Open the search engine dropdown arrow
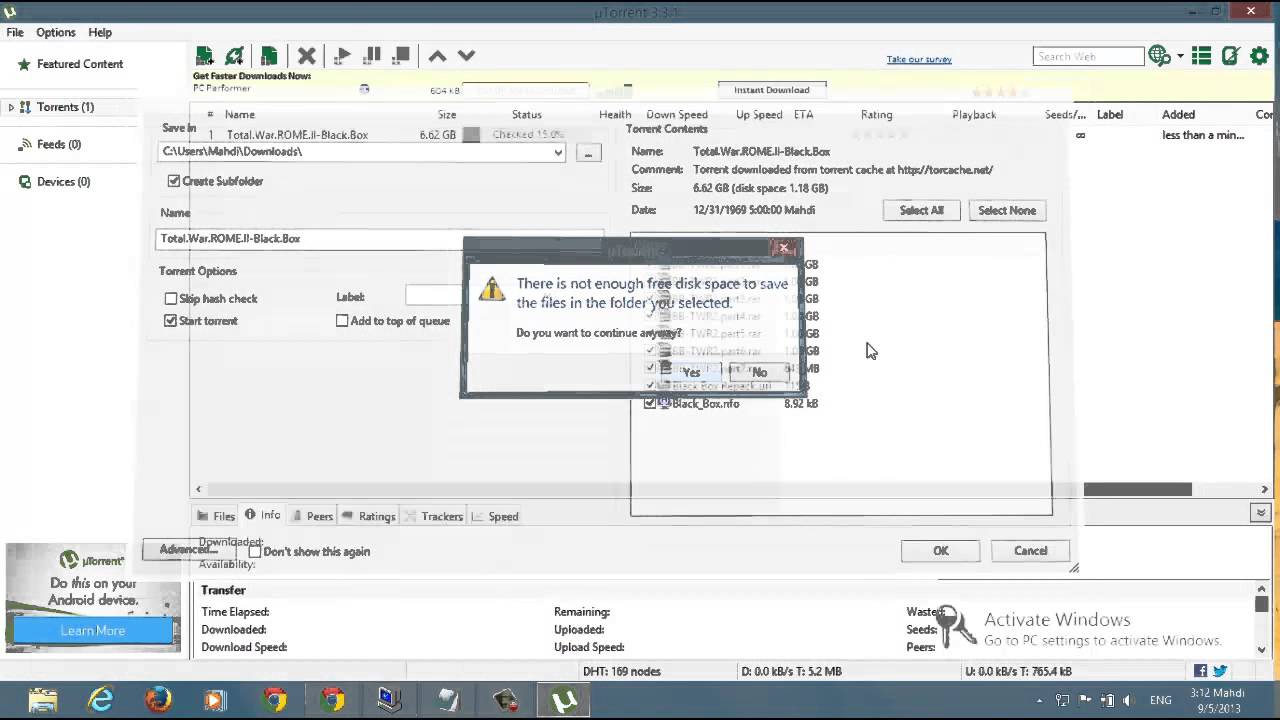1280x720 pixels. pyautogui.click(x=1181, y=57)
